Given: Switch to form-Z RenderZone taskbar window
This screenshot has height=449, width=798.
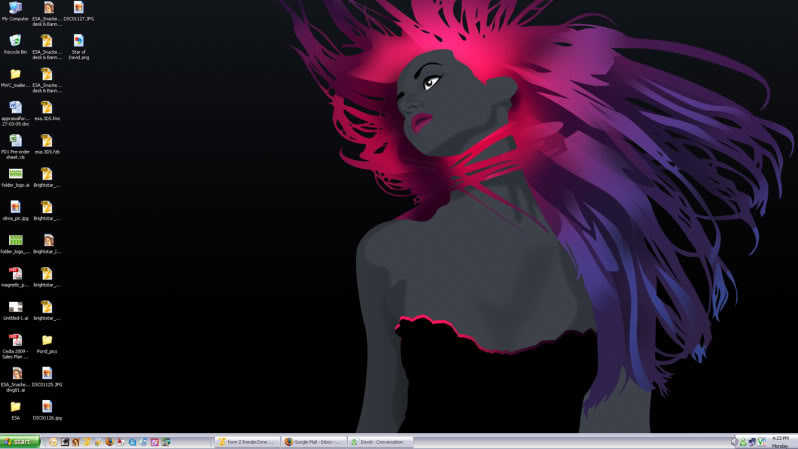Looking at the screenshot, I should tap(247, 442).
